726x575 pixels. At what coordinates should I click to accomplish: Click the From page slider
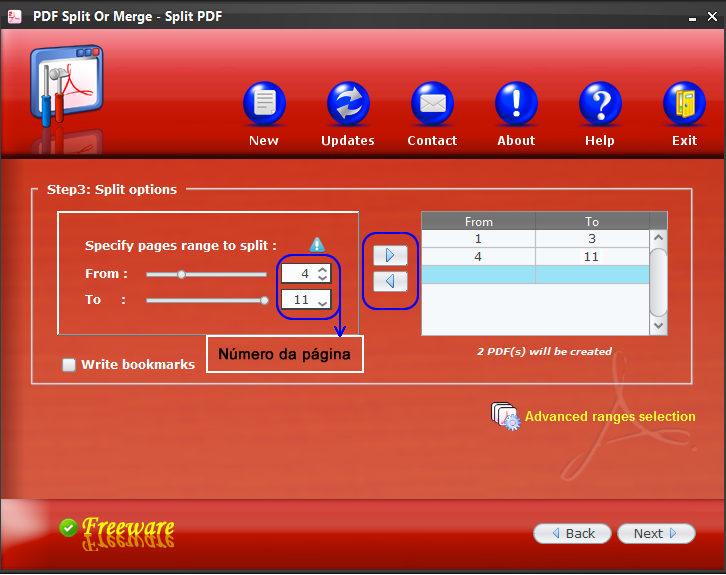(205, 273)
